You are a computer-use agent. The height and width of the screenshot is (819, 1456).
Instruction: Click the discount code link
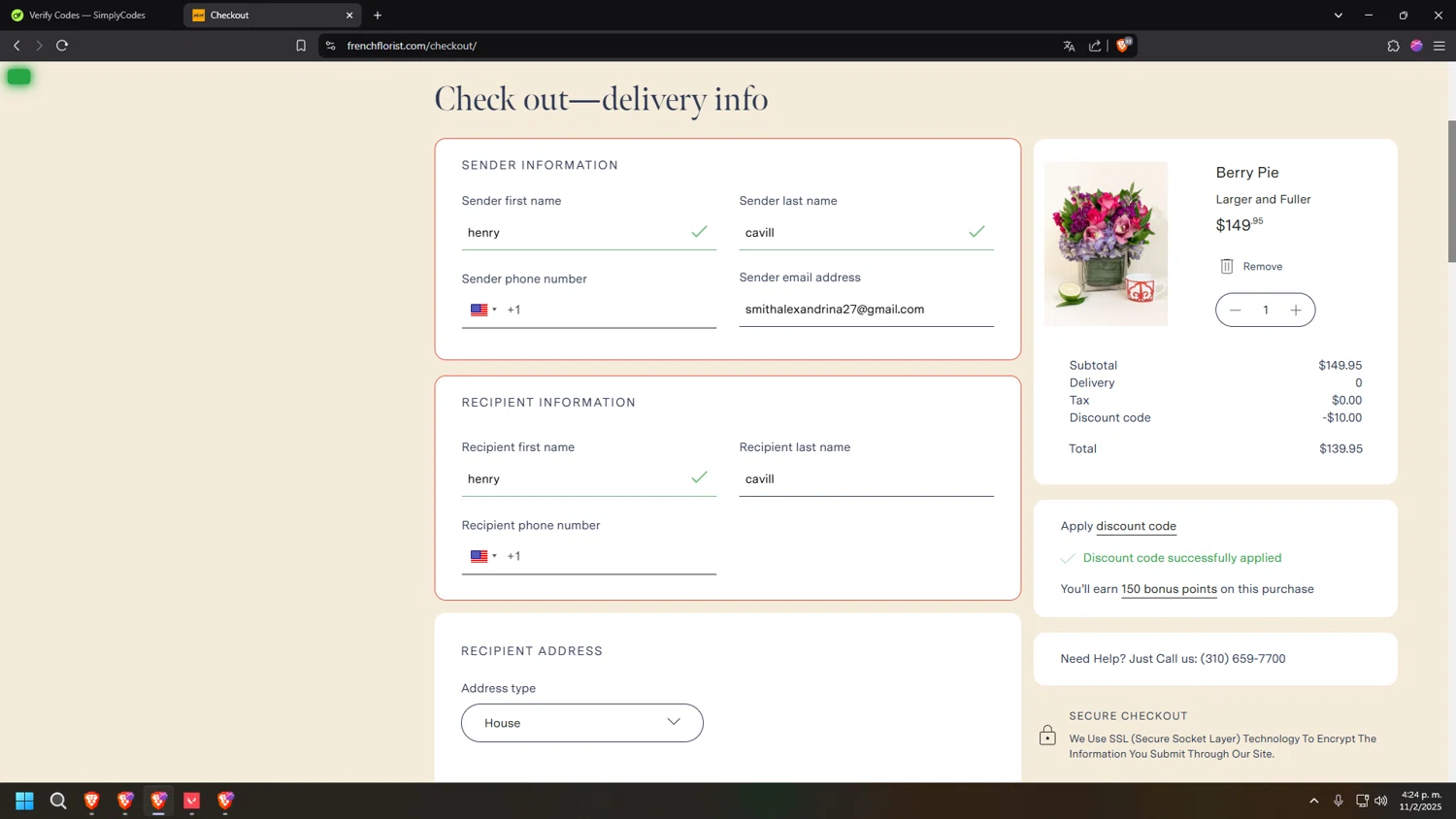(x=1136, y=526)
